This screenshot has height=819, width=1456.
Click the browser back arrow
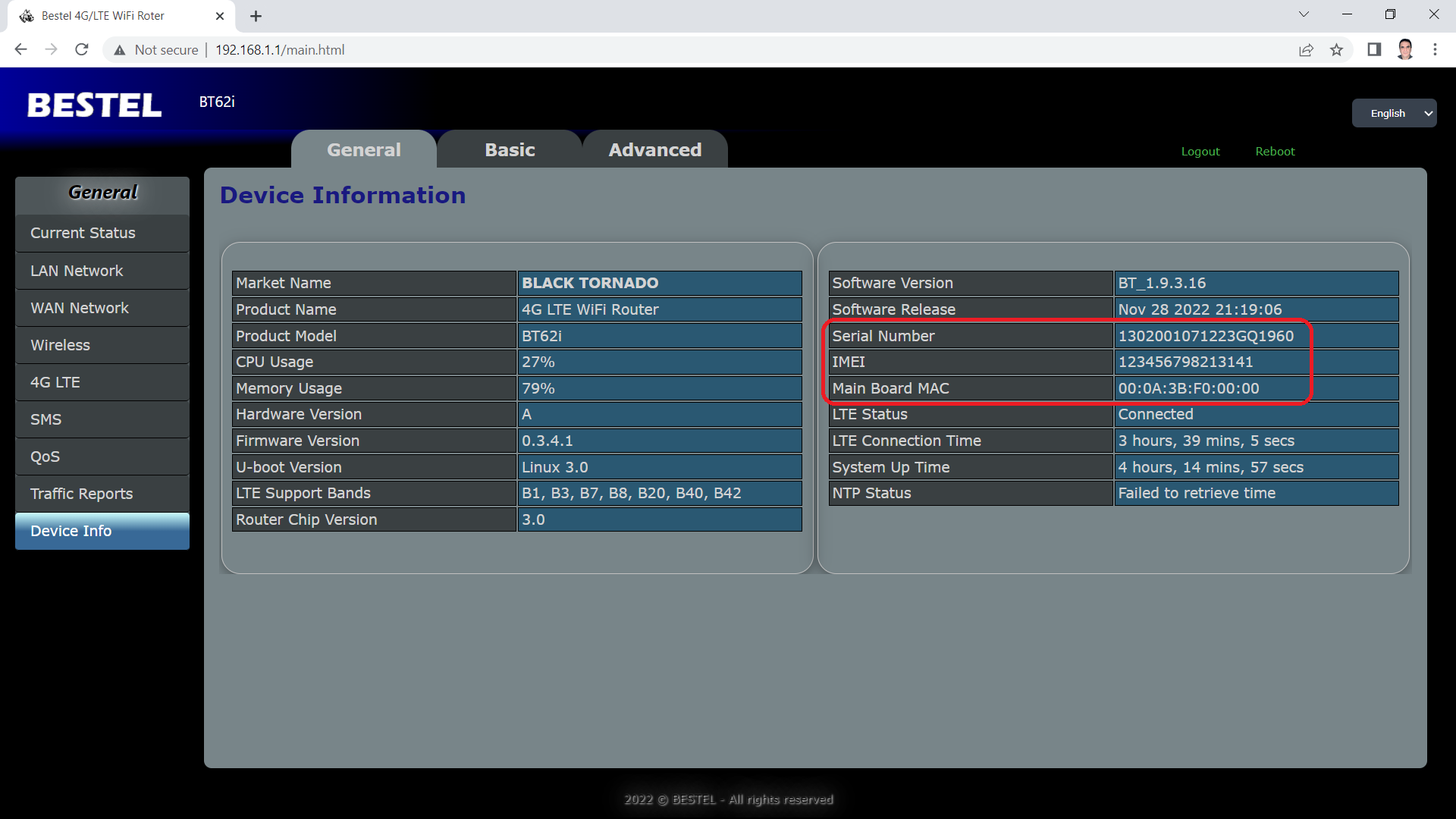[x=20, y=49]
